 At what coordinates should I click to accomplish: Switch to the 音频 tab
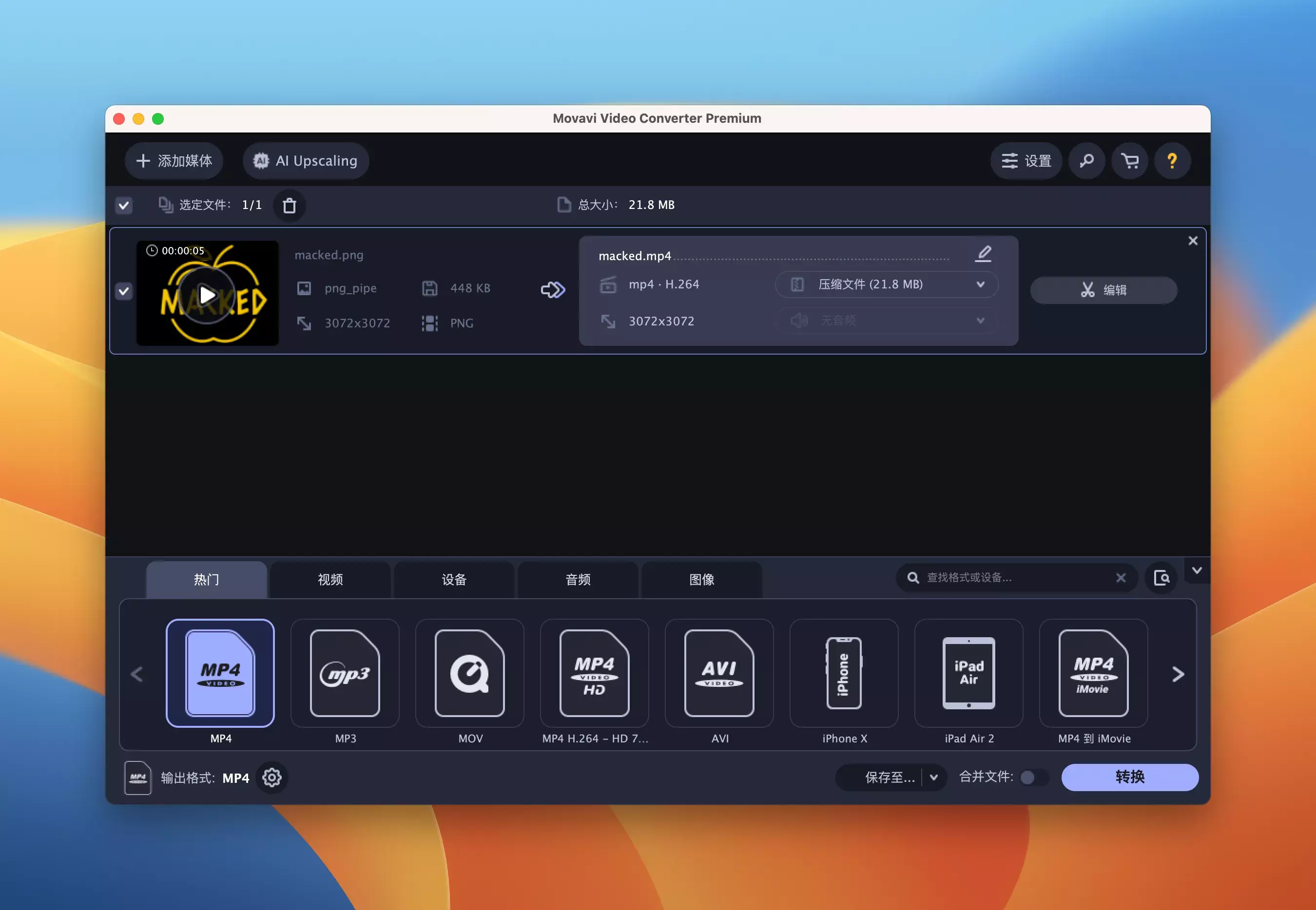click(578, 580)
